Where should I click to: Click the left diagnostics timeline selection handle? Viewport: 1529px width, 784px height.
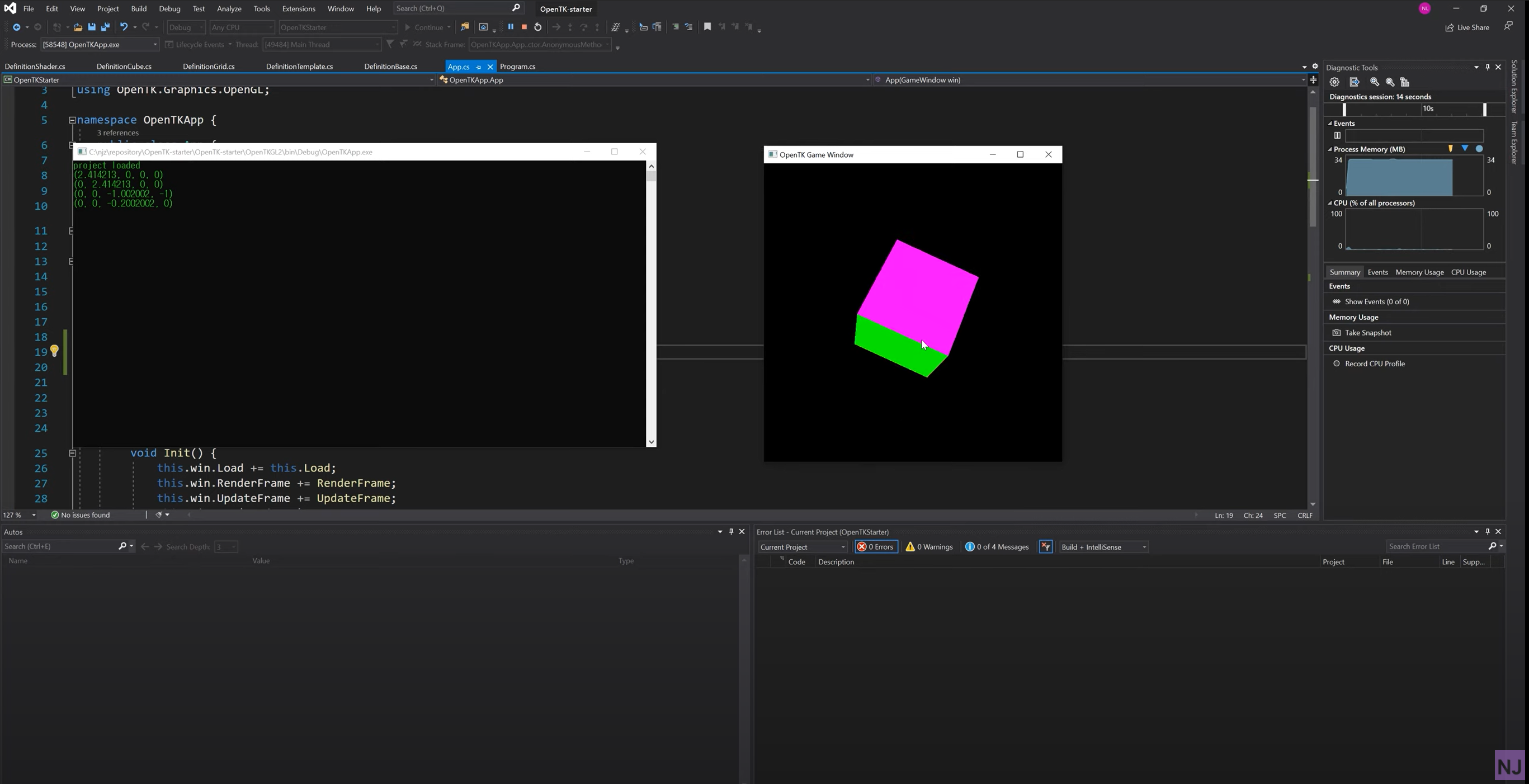coord(1344,109)
